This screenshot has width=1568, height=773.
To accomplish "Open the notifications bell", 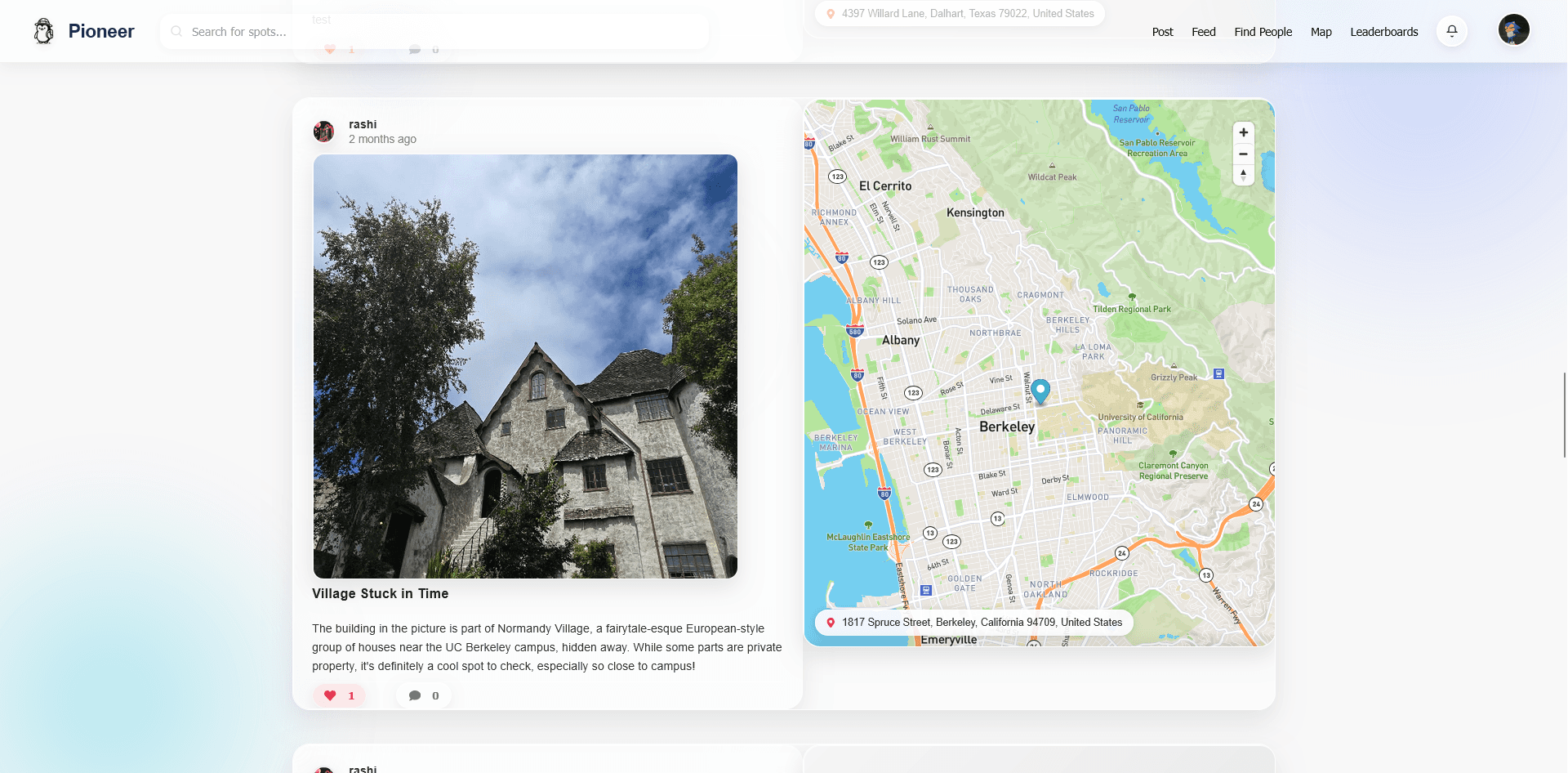I will pyautogui.click(x=1452, y=31).
